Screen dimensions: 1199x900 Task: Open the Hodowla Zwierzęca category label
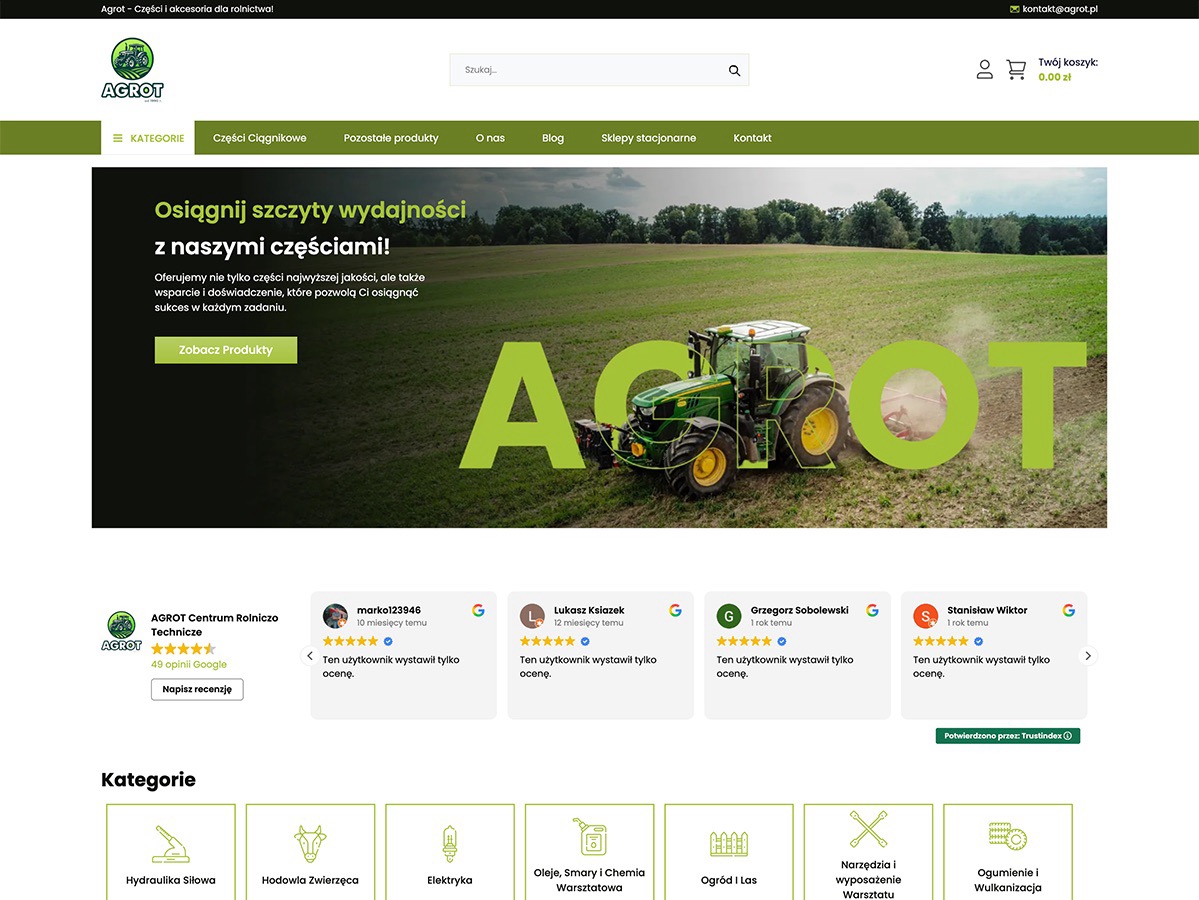coord(310,880)
